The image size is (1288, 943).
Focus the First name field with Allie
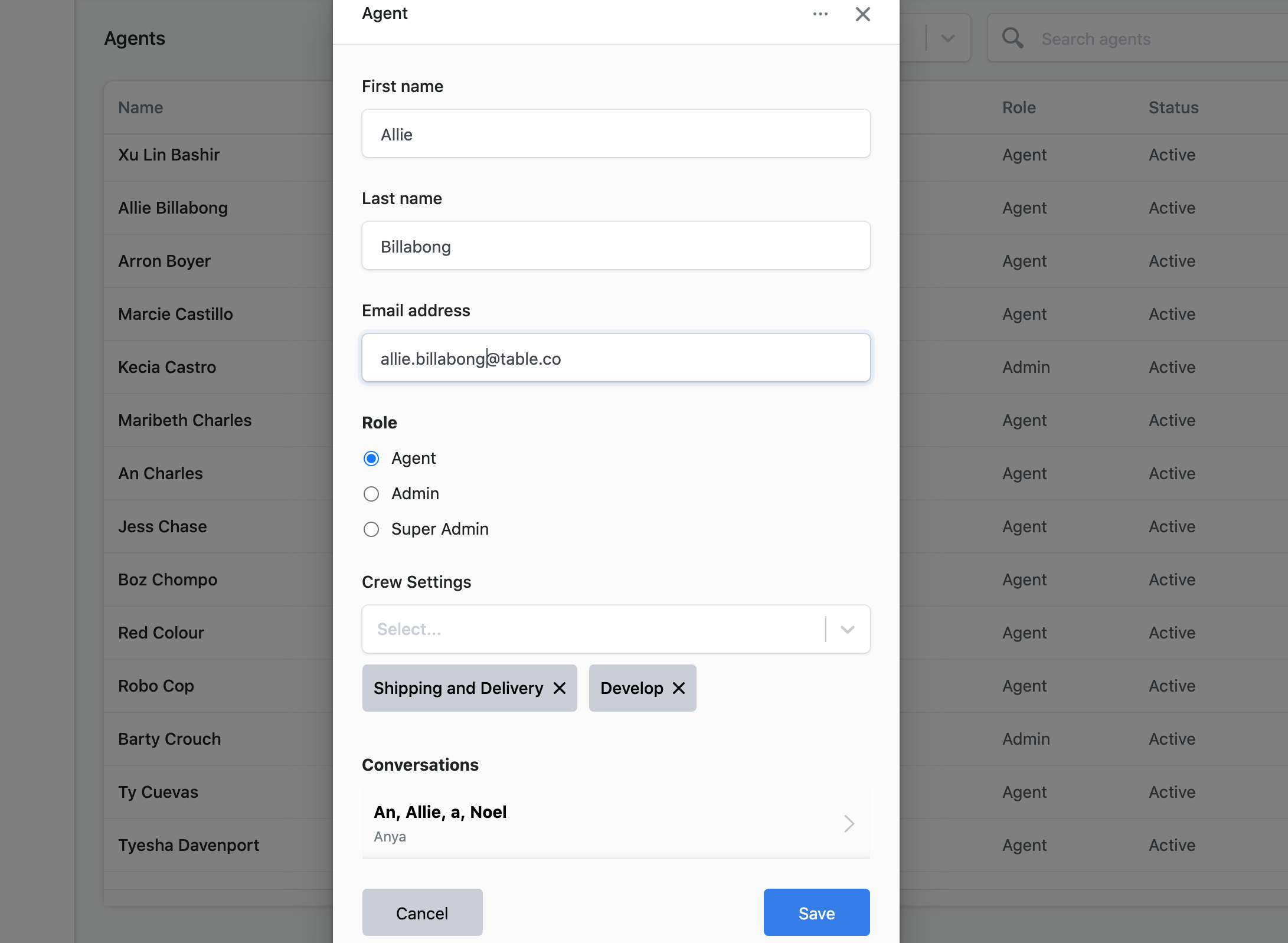(x=616, y=133)
